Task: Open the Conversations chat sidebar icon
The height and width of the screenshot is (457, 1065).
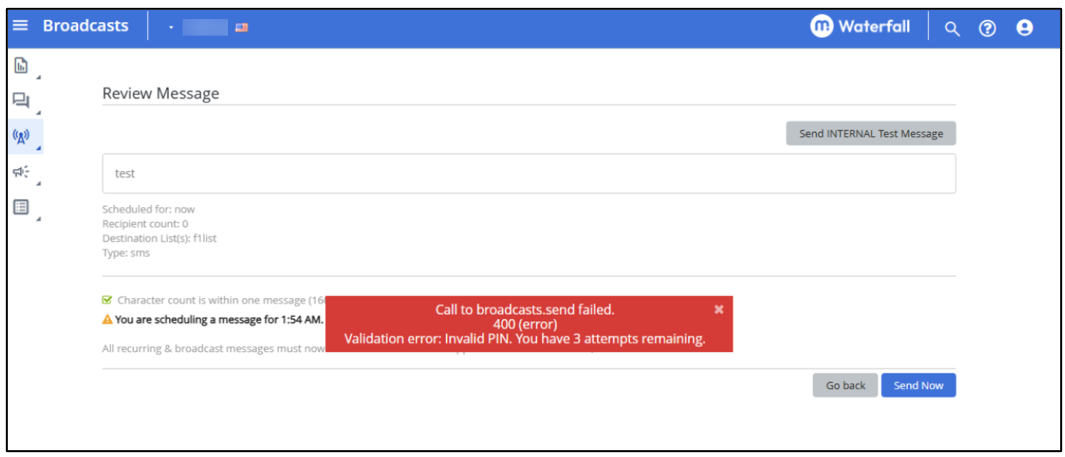Action: [x=20, y=100]
